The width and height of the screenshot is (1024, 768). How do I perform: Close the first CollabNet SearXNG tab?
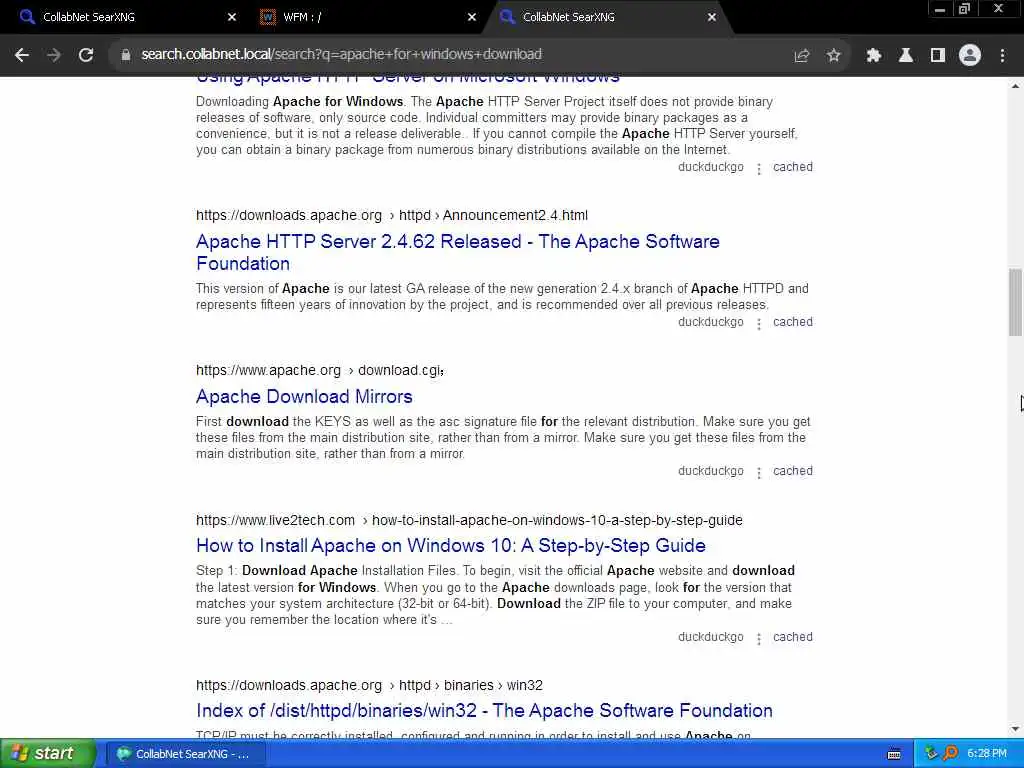pyautogui.click(x=232, y=17)
